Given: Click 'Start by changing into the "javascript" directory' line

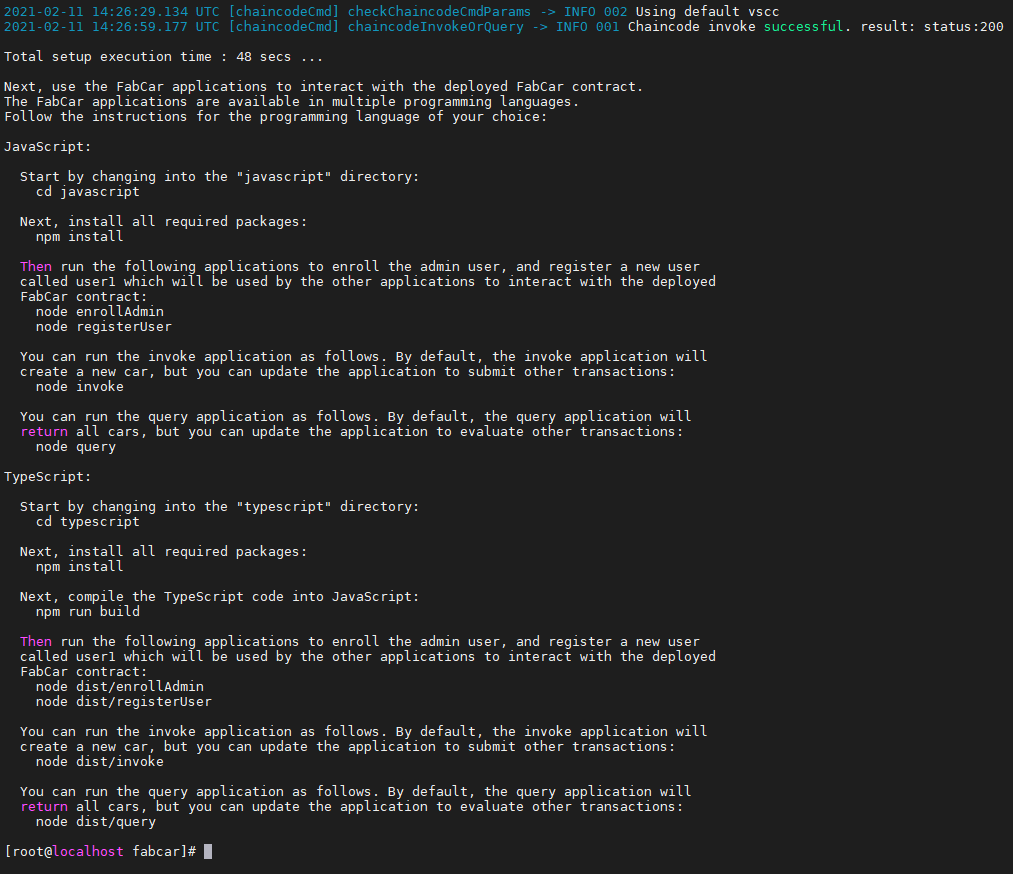Looking at the screenshot, I should pos(220,177).
